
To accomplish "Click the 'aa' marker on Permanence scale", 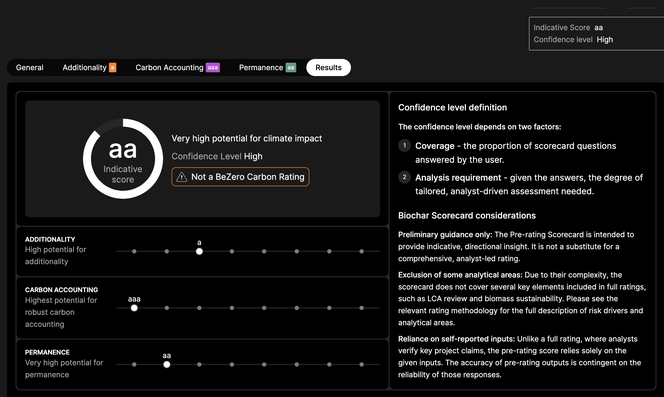I will 167,364.
